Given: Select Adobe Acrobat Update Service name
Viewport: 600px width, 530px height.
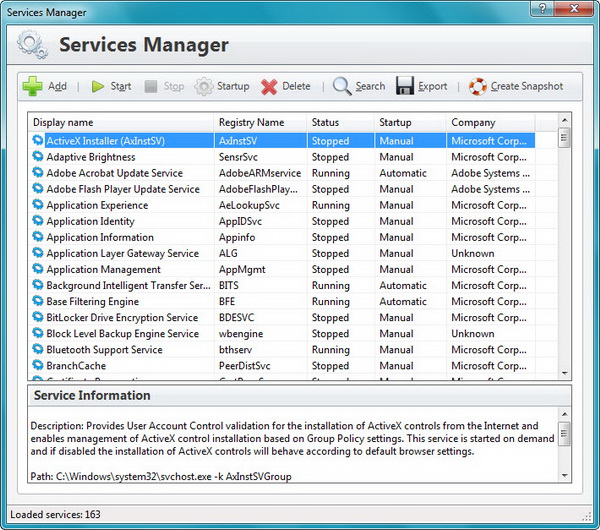Looking at the screenshot, I should click(x=115, y=173).
